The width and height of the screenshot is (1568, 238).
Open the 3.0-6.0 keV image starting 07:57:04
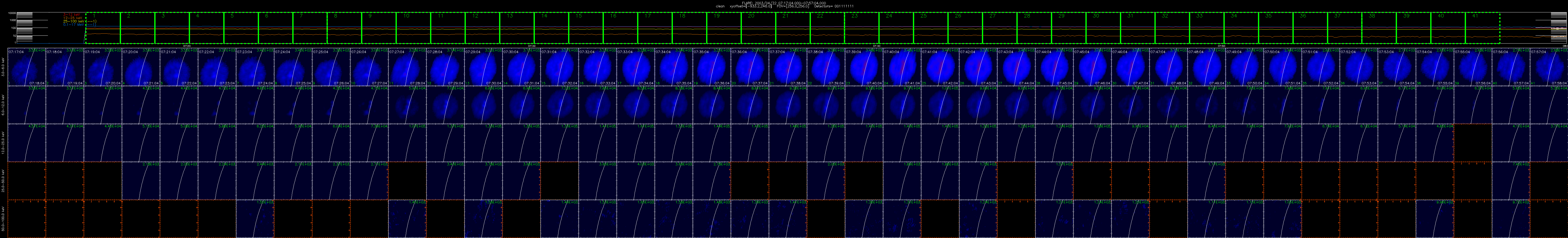tap(1549, 67)
